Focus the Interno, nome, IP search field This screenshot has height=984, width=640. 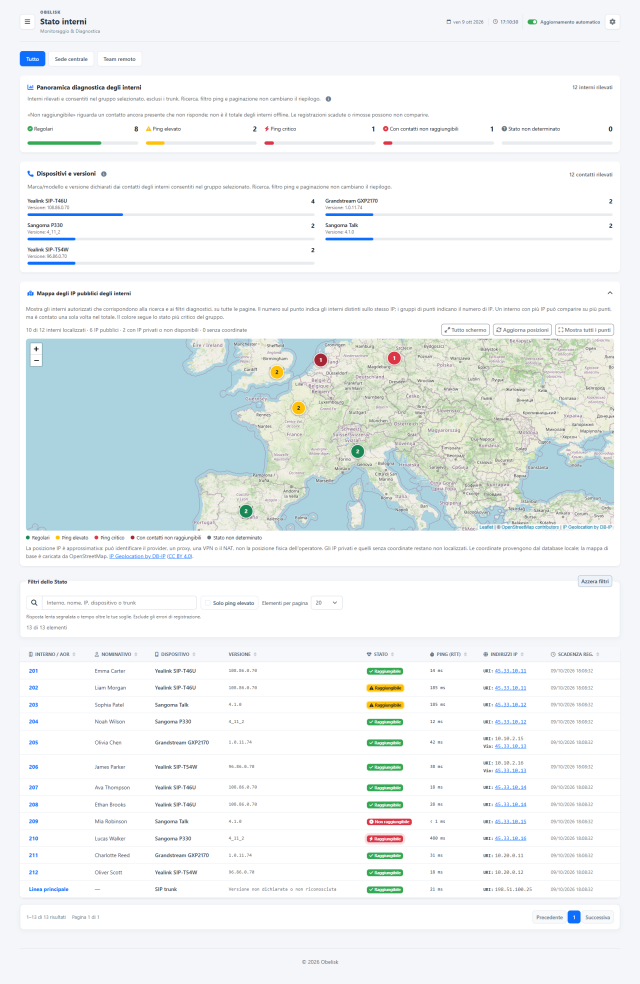119,602
